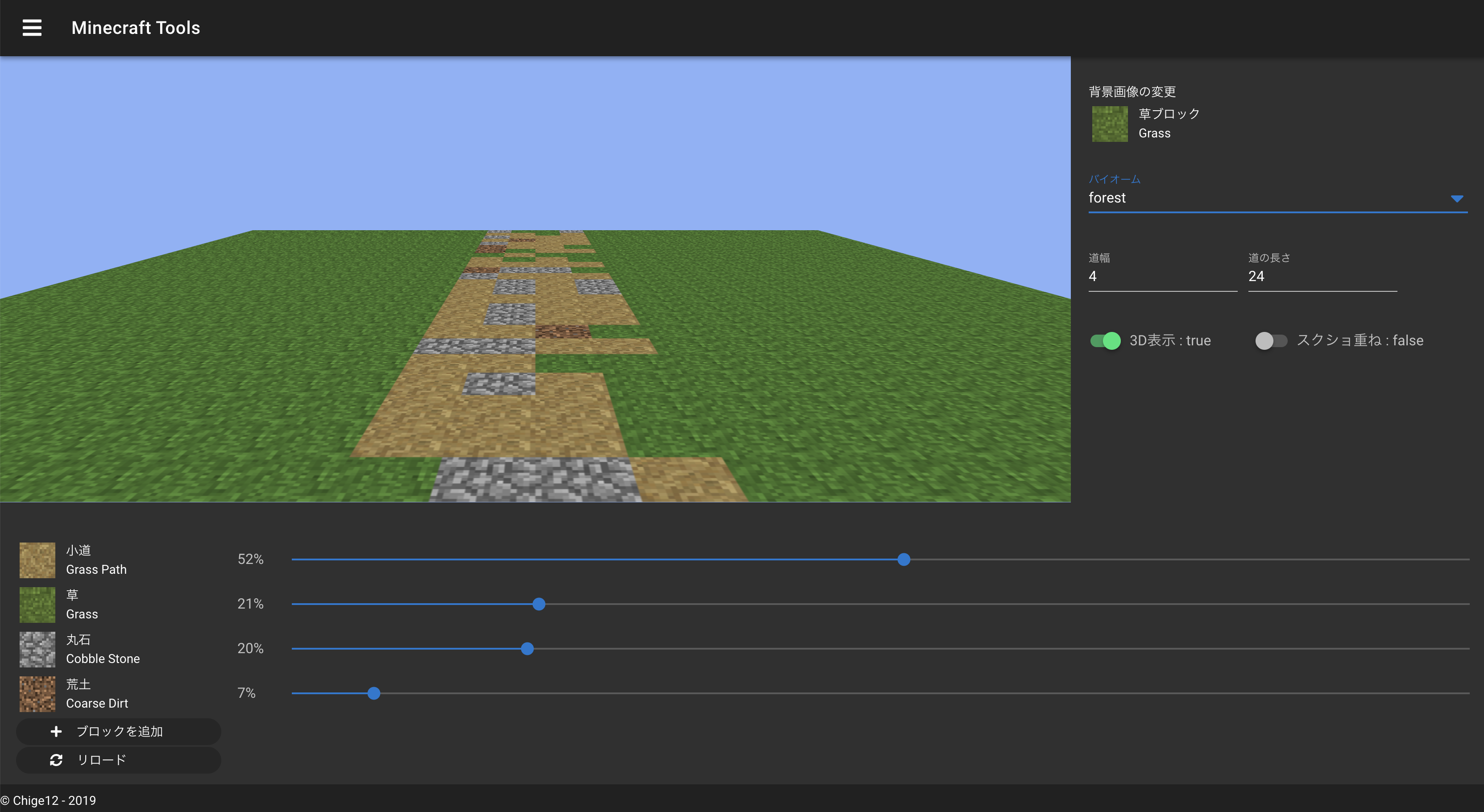Screen dimensions: 1484x812
Task: Click the 道の長さ input field
Action: [x=1322, y=277]
